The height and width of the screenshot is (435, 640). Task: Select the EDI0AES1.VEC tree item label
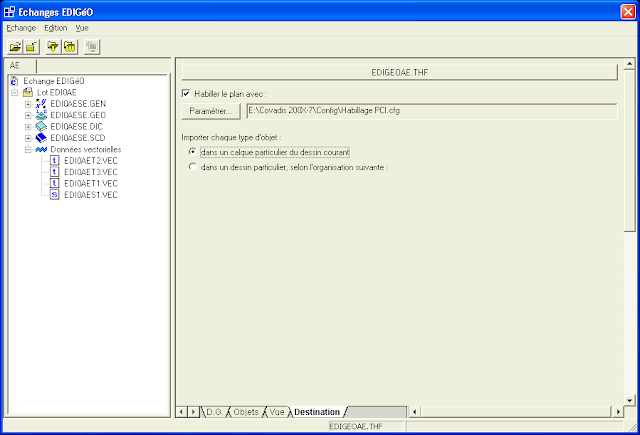tap(91, 195)
